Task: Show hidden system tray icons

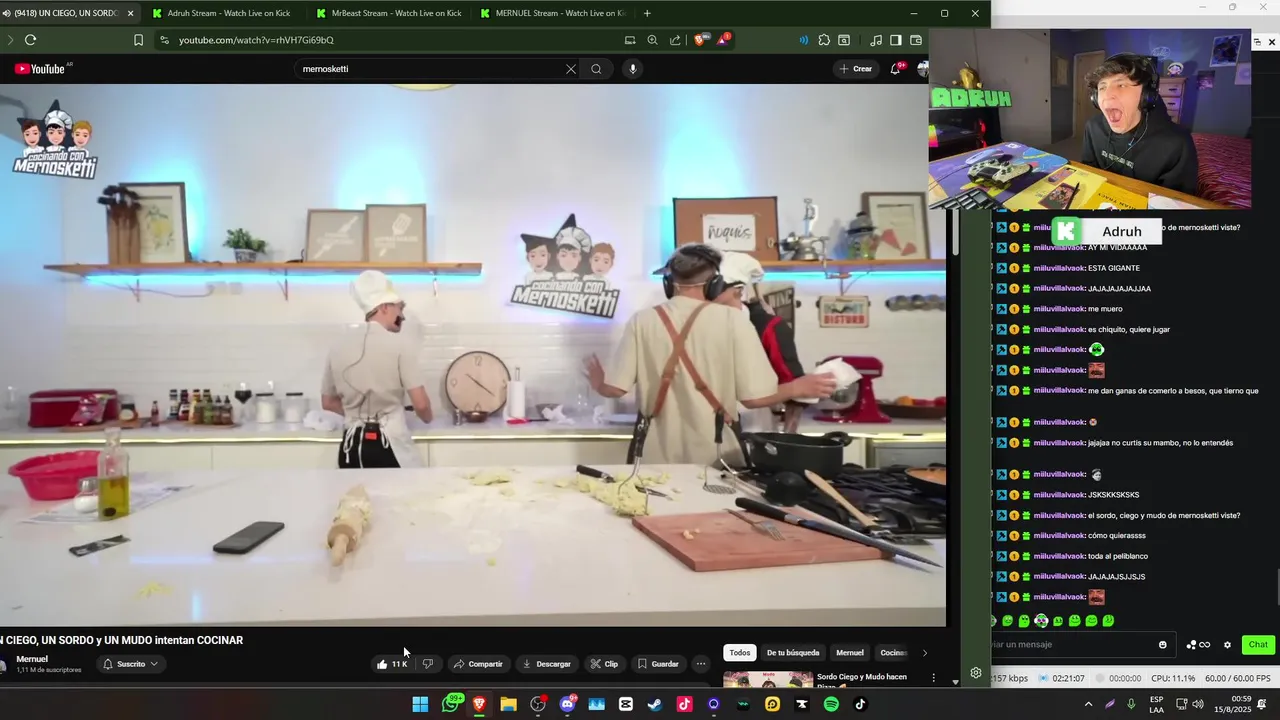Action: point(1088,704)
